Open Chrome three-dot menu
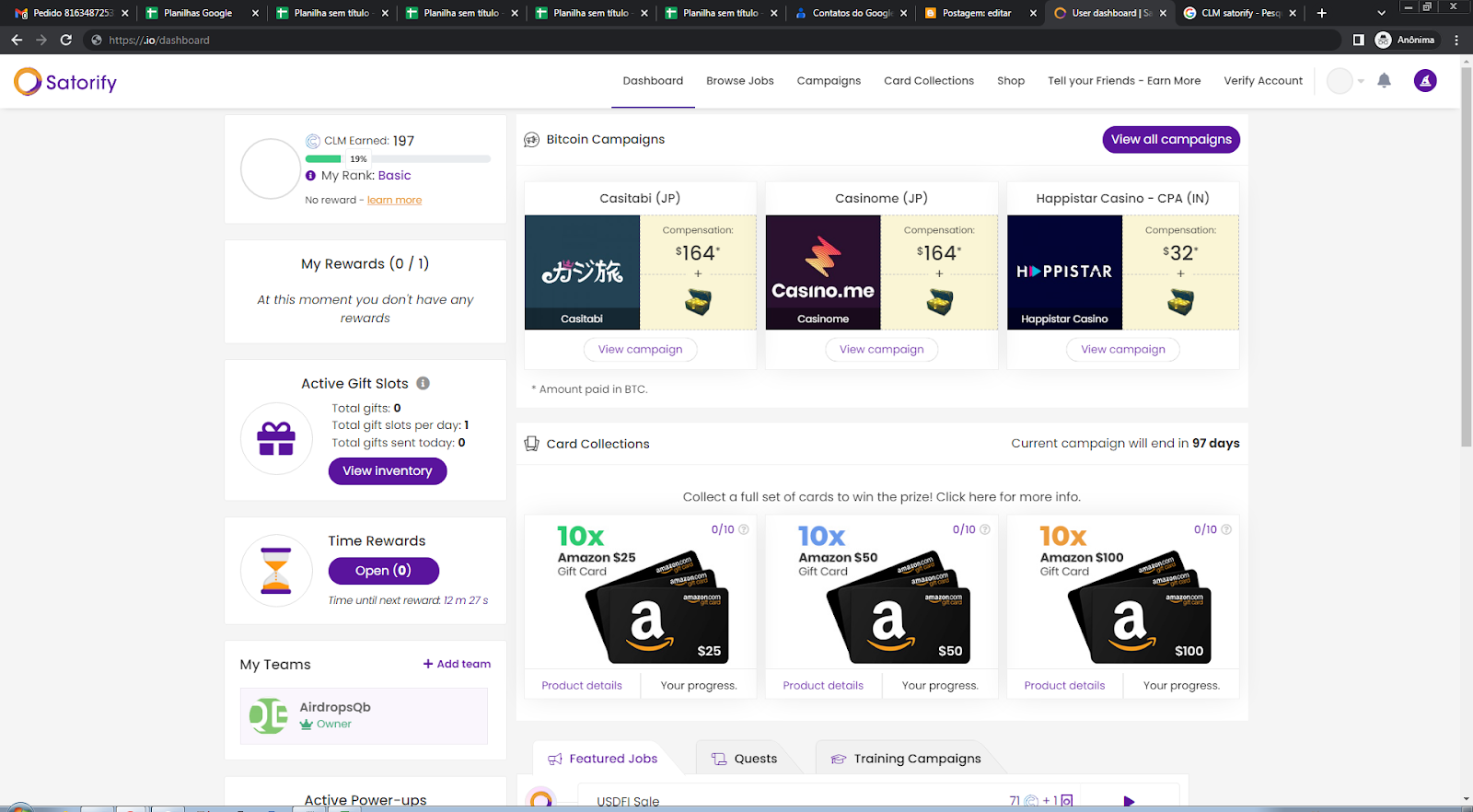Viewport: 1473px width, 812px height. 1456,40
